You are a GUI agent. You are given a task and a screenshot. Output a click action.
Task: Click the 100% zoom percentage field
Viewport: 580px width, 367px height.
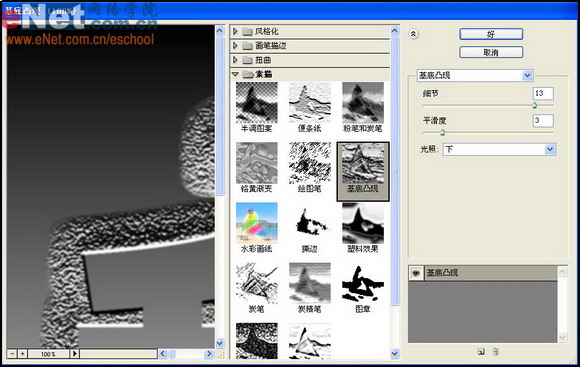click(48, 354)
